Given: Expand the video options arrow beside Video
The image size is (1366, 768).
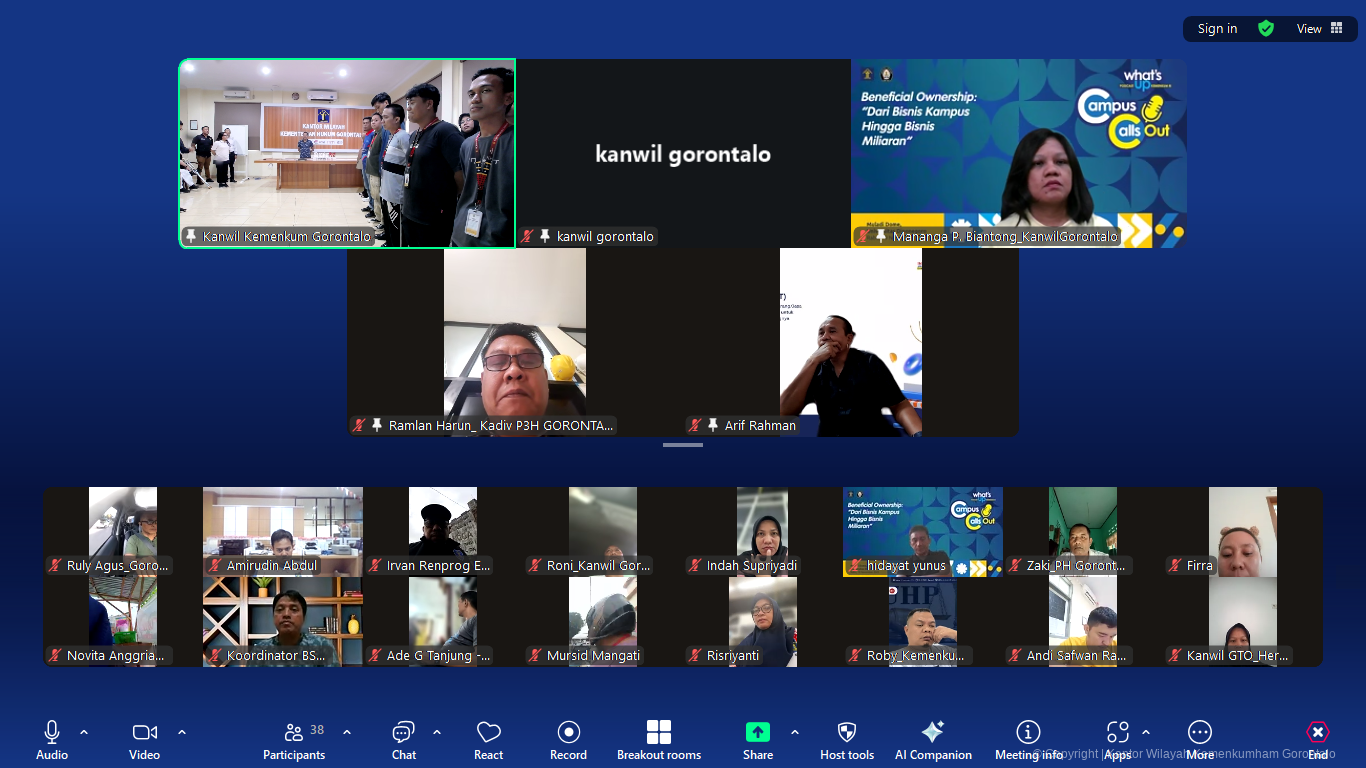Looking at the screenshot, I should point(182,732).
